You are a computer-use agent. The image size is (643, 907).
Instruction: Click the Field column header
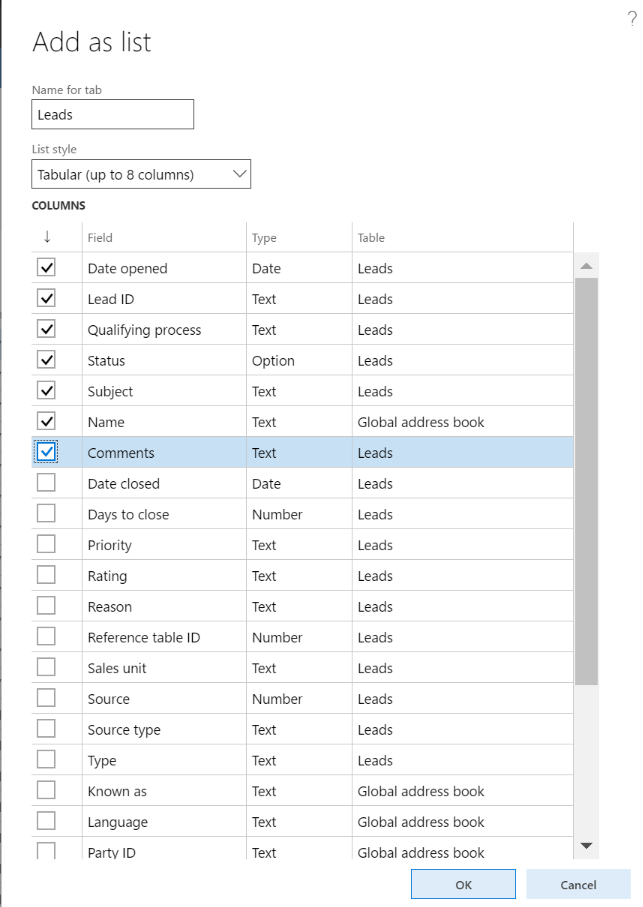(x=100, y=238)
